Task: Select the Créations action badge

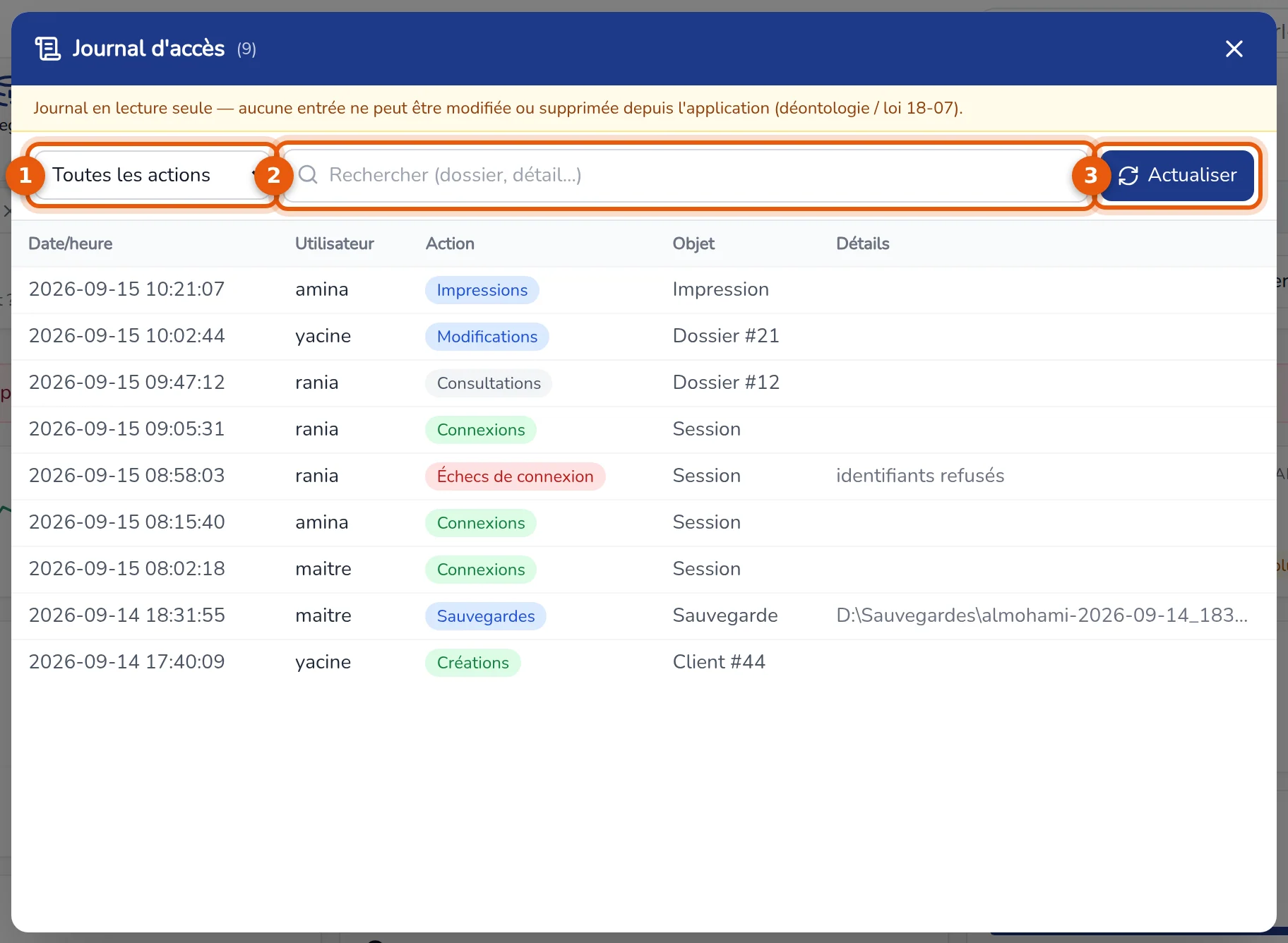Action: tap(473, 663)
